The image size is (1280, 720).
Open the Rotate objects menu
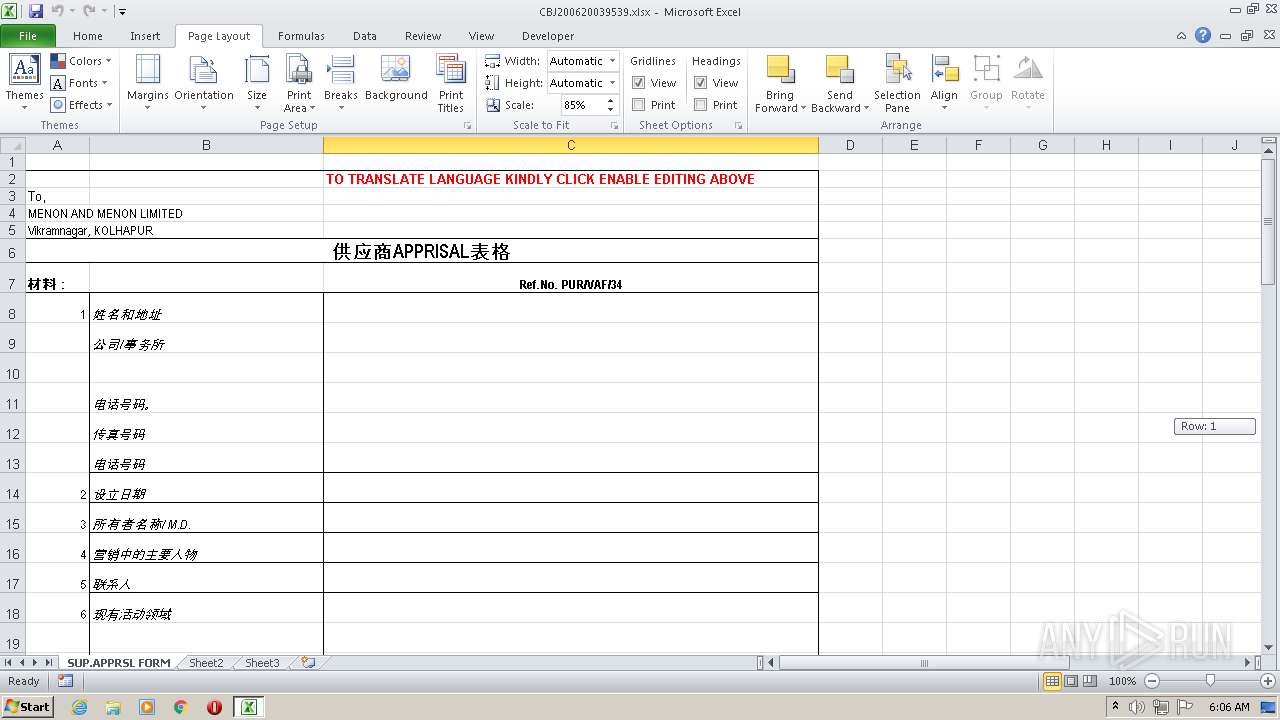coord(1028,83)
